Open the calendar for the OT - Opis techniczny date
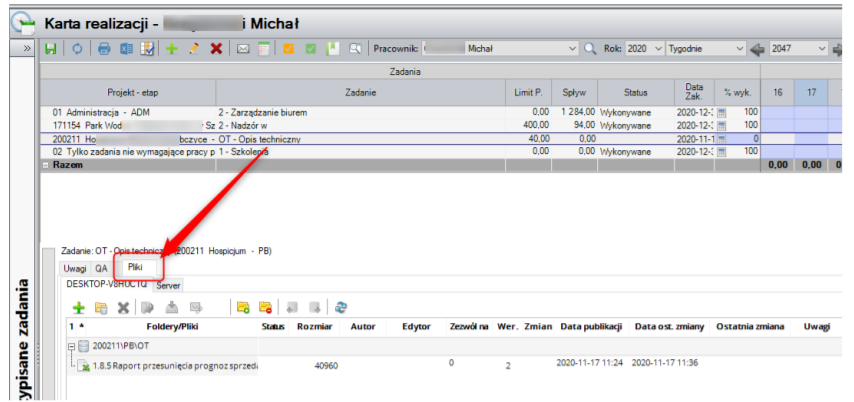This screenshot has width=854, height=402. coord(721,139)
